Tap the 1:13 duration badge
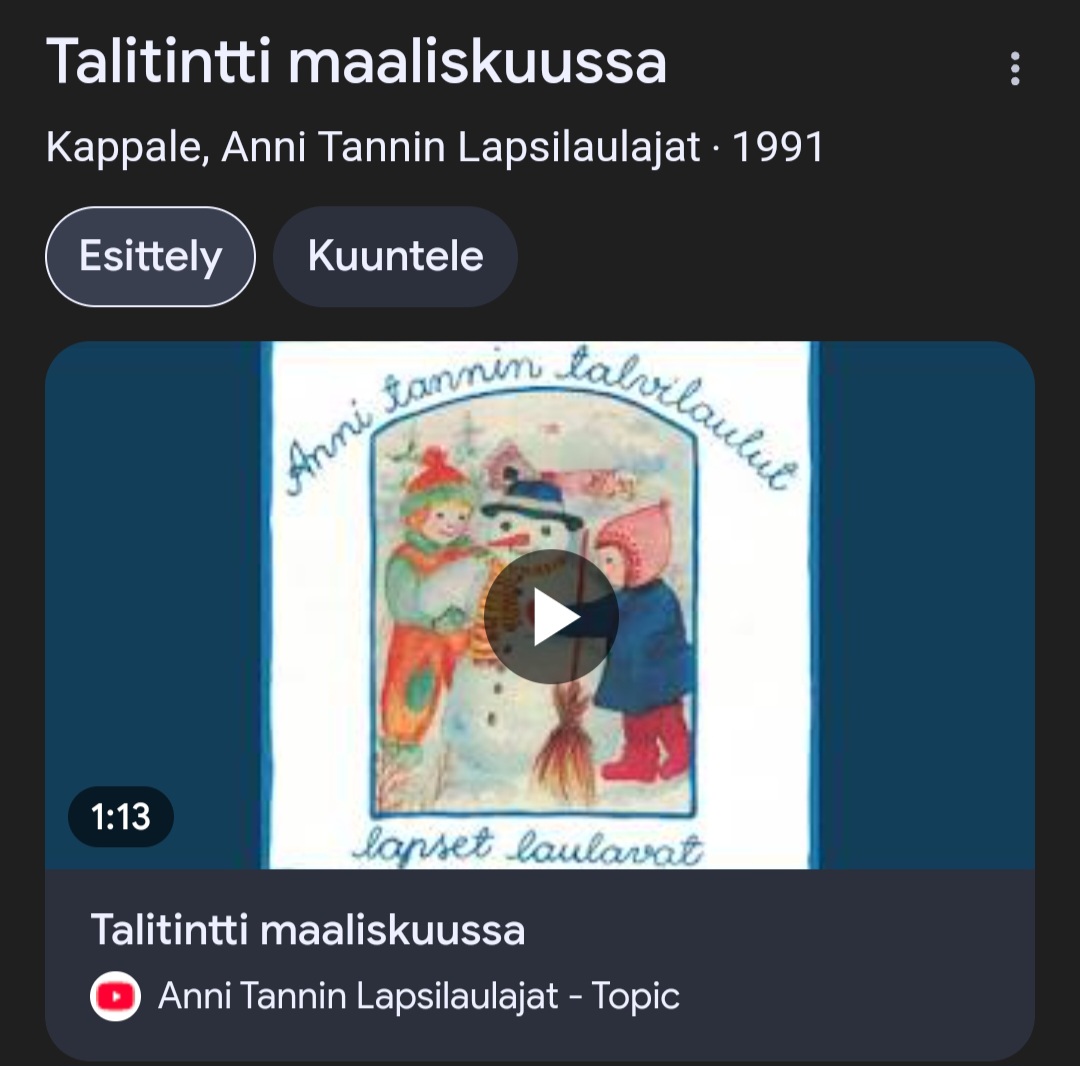 pos(121,817)
